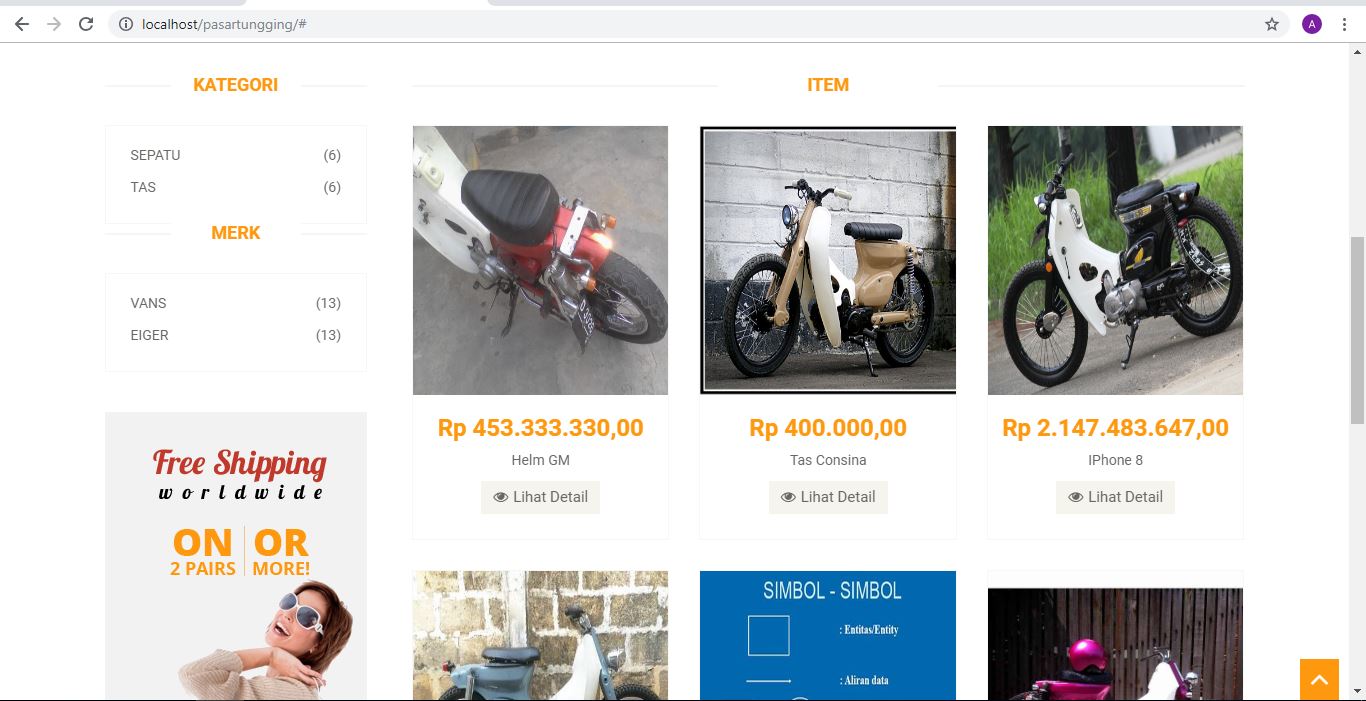Open the Tas Consina product image
This screenshot has height=701, width=1366.
pos(828,260)
